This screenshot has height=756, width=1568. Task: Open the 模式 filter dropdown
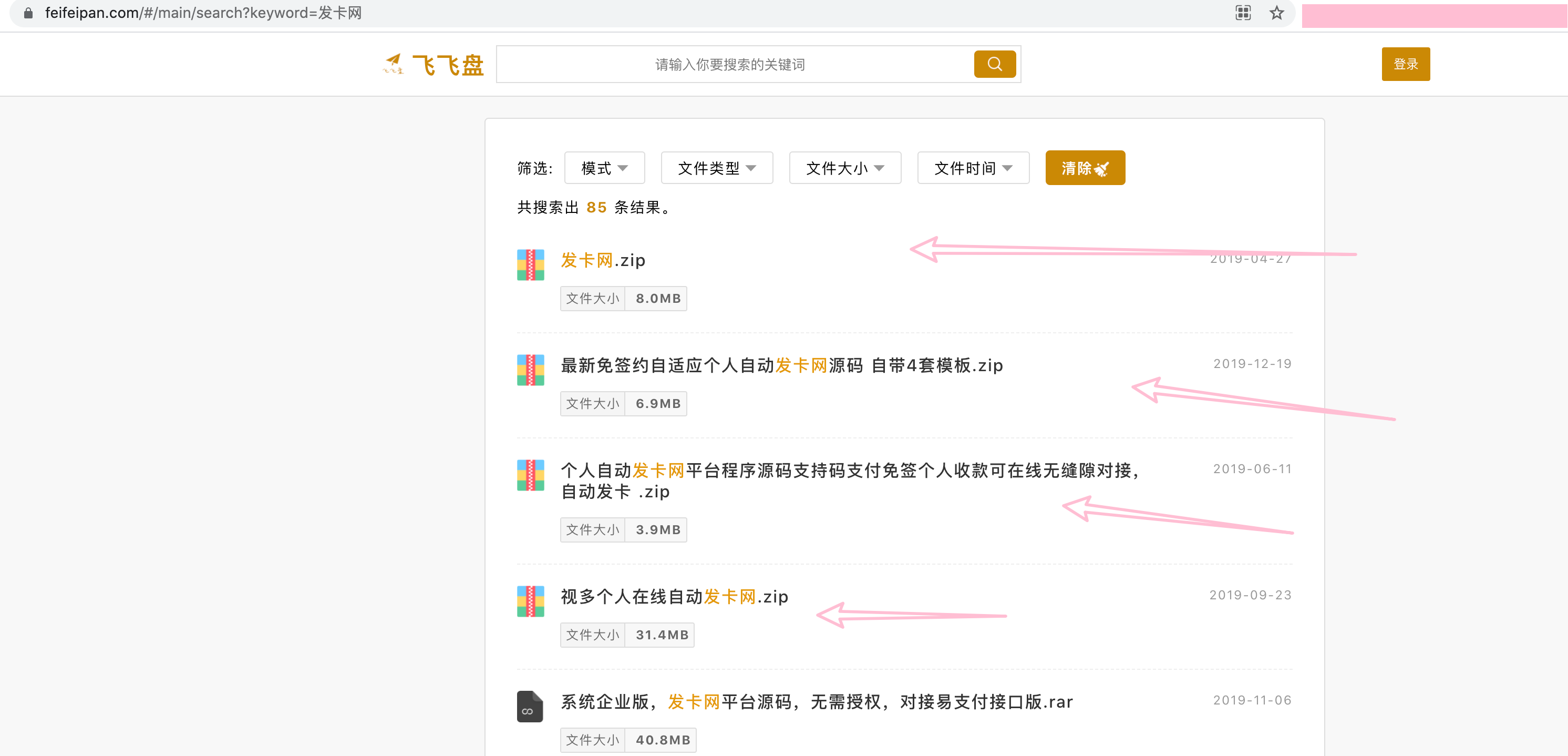(604, 168)
